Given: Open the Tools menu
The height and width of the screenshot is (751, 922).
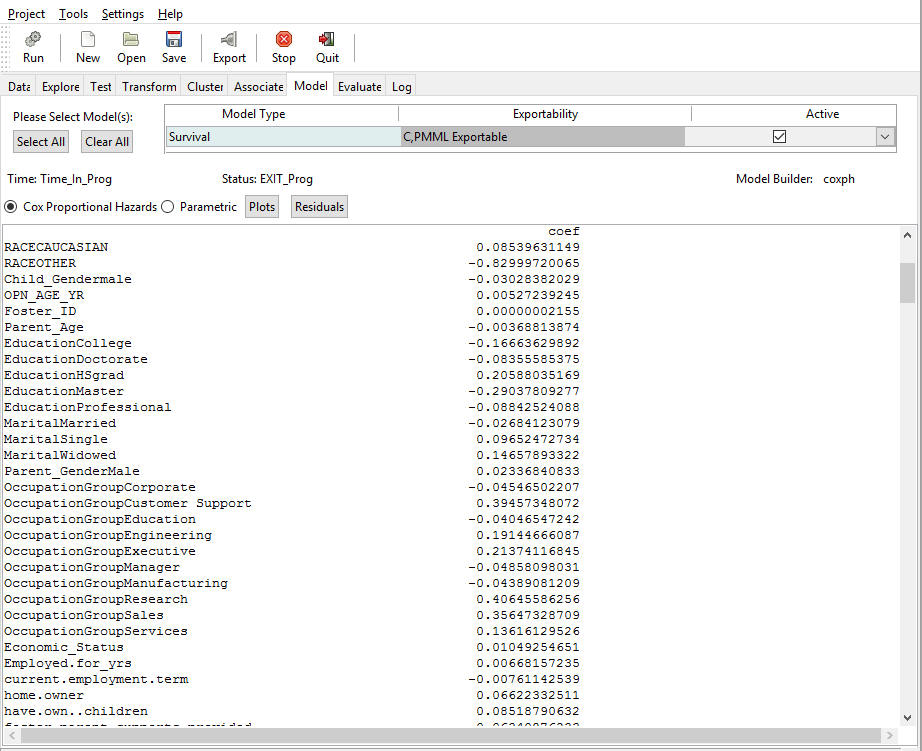Looking at the screenshot, I should 74,14.
